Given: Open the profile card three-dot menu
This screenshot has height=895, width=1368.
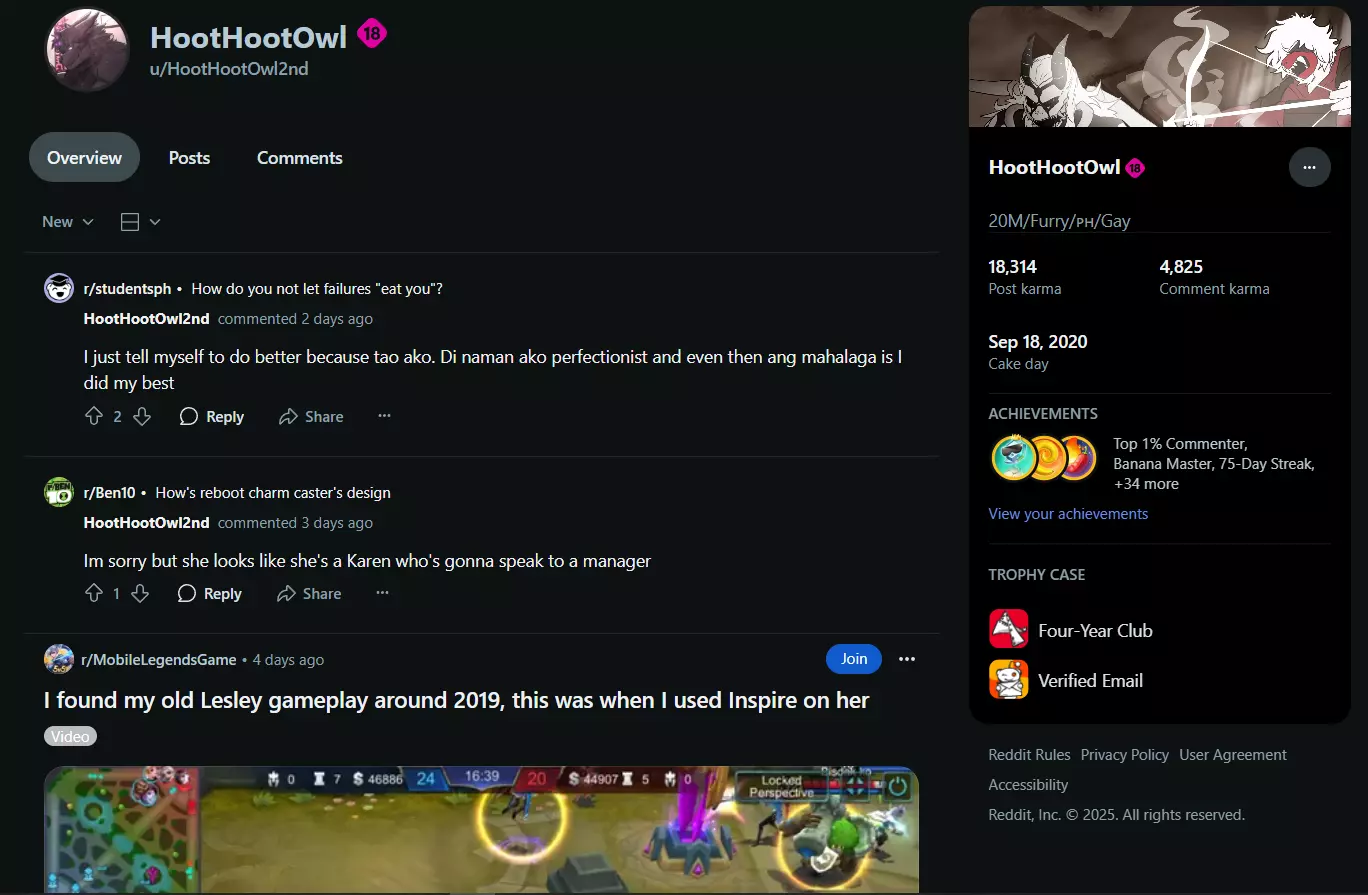Looking at the screenshot, I should click(1309, 167).
